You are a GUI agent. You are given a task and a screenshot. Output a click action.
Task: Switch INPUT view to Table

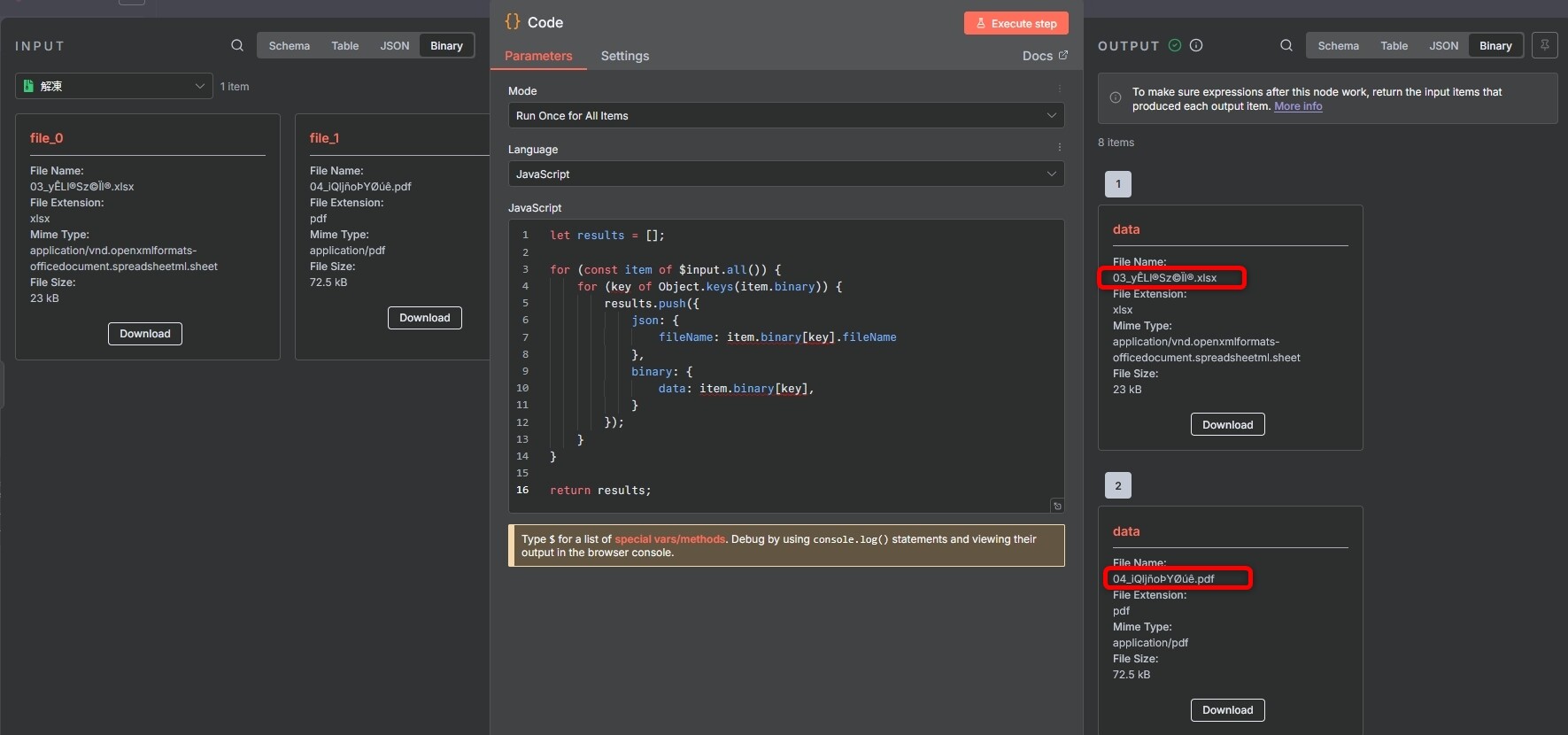pos(344,45)
